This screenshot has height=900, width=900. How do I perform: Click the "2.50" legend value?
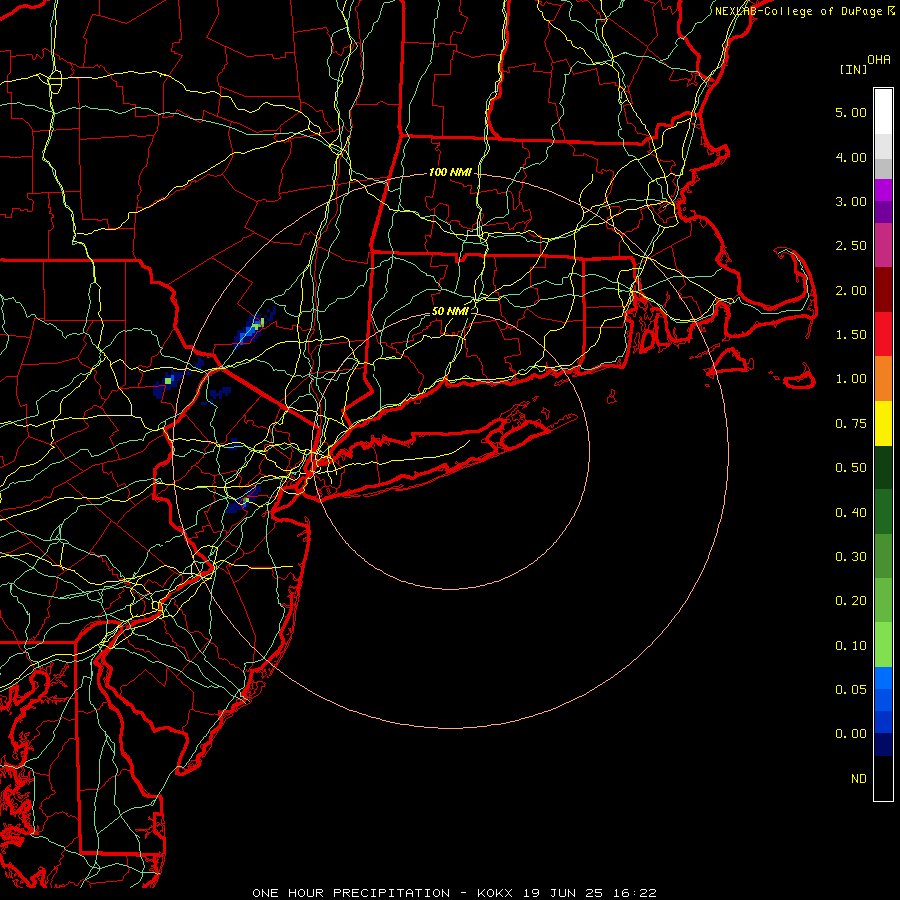pyautogui.click(x=851, y=246)
